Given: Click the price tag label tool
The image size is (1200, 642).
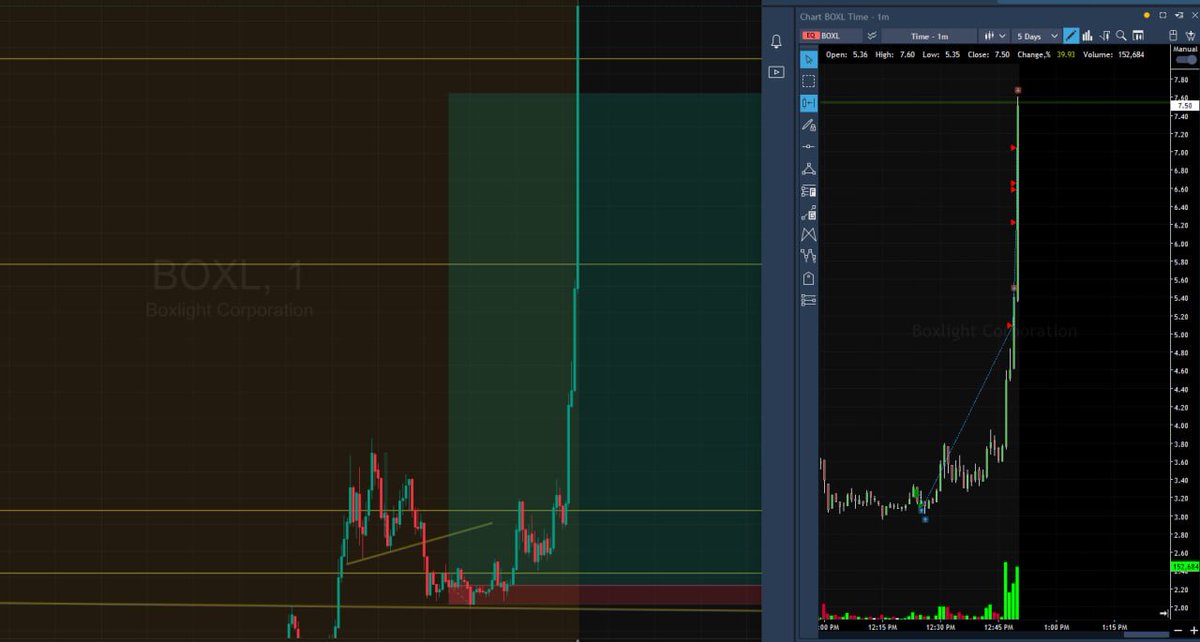Looking at the screenshot, I should (x=808, y=278).
